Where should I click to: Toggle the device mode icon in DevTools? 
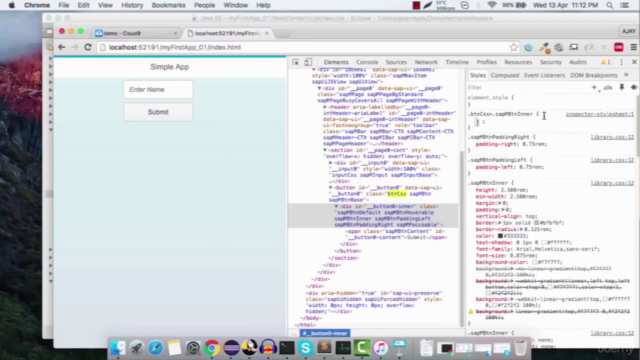tap(308, 62)
